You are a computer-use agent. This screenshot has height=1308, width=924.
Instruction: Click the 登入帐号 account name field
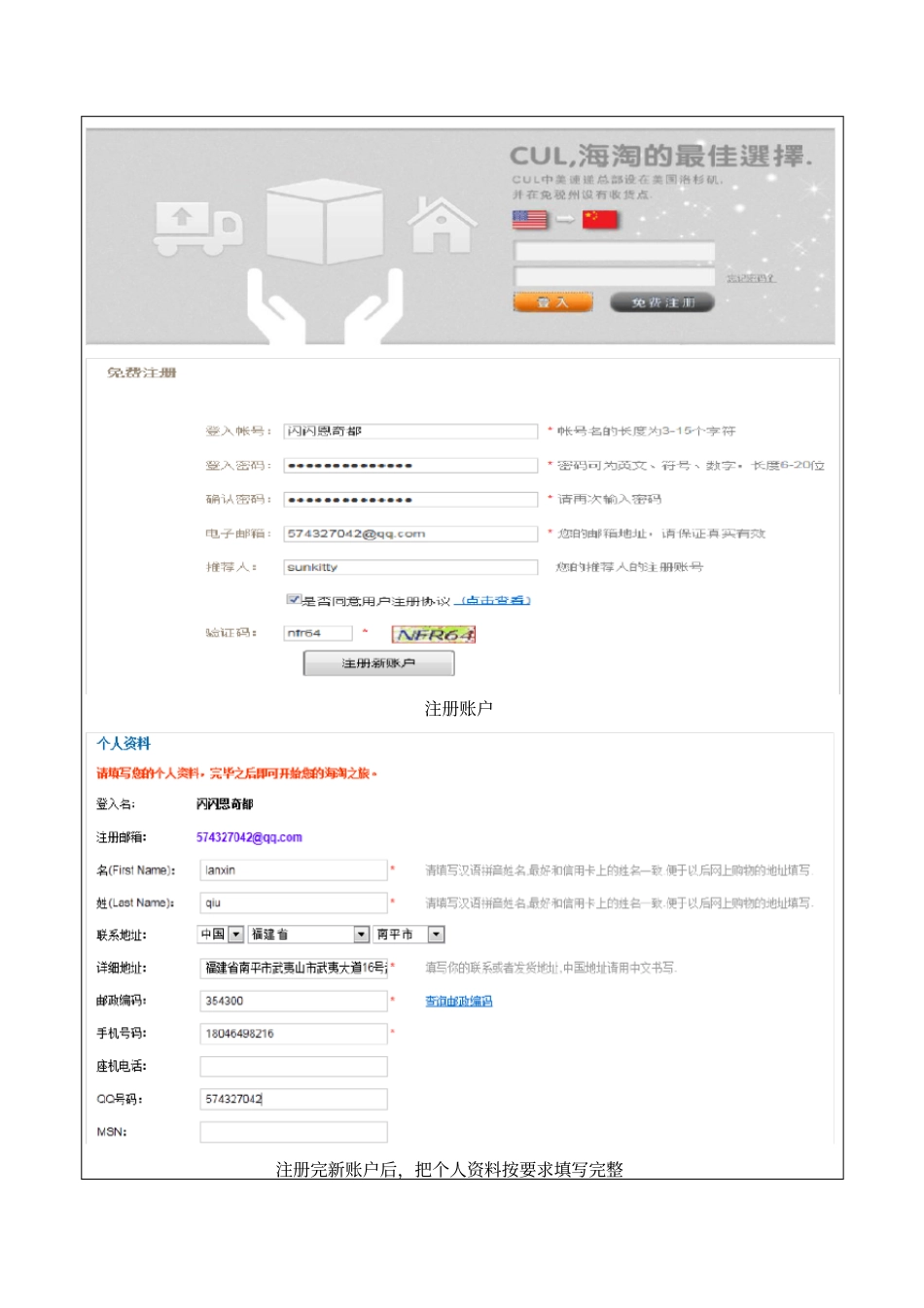pyautogui.click(x=410, y=431)
